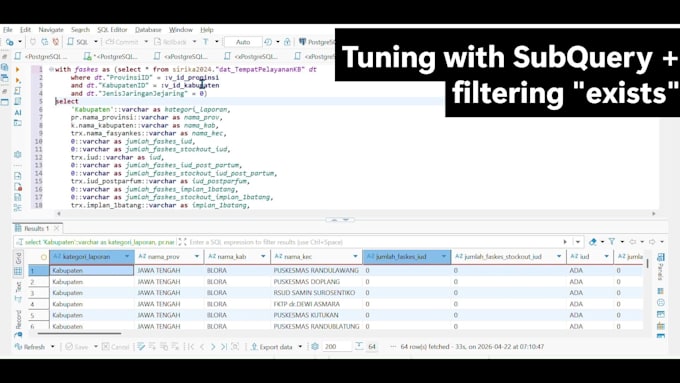This screenshot has height=383, width=680.
Task: Click the Refresh button
Action: tap(29, 347)
